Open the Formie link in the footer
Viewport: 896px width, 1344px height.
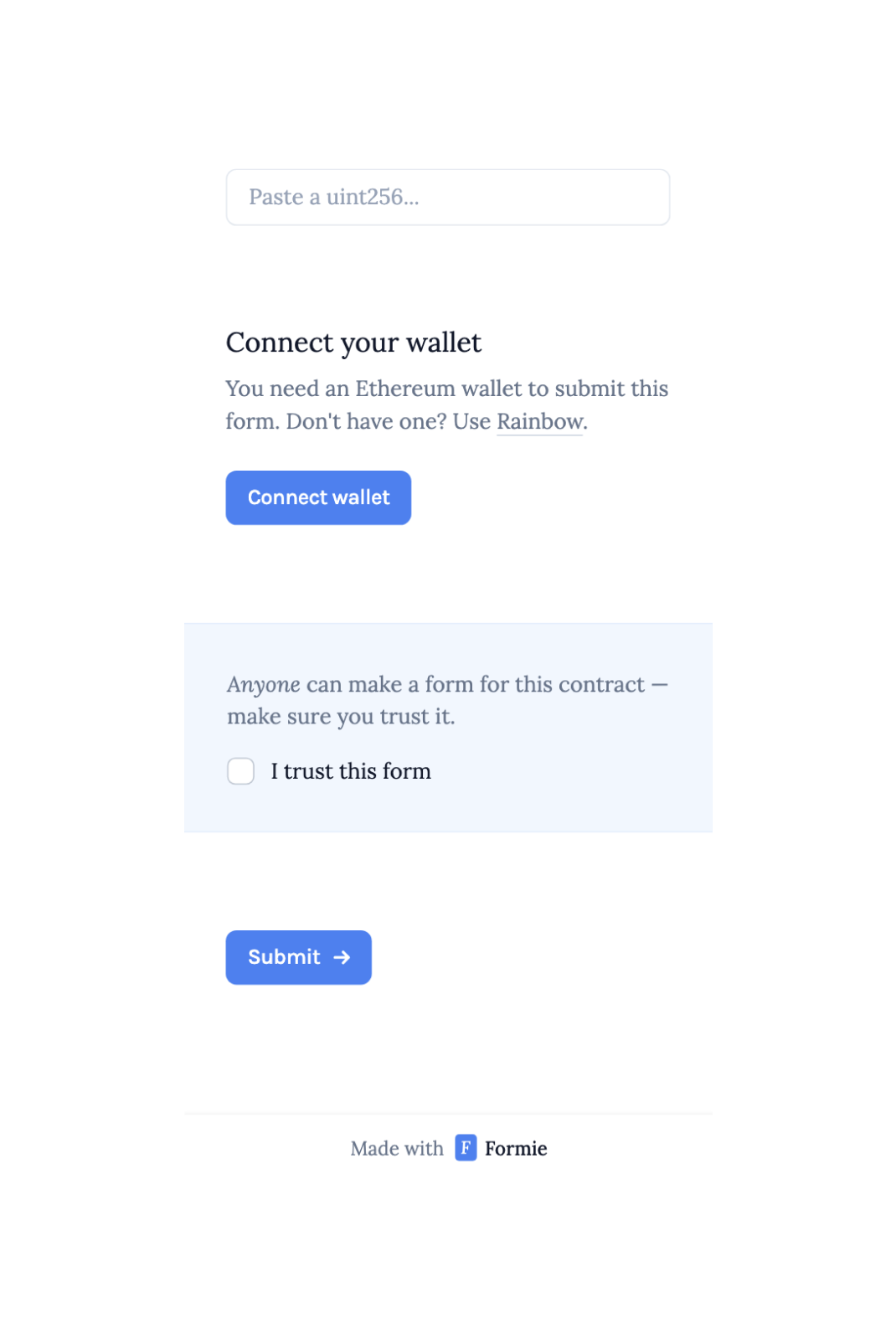516,1148
